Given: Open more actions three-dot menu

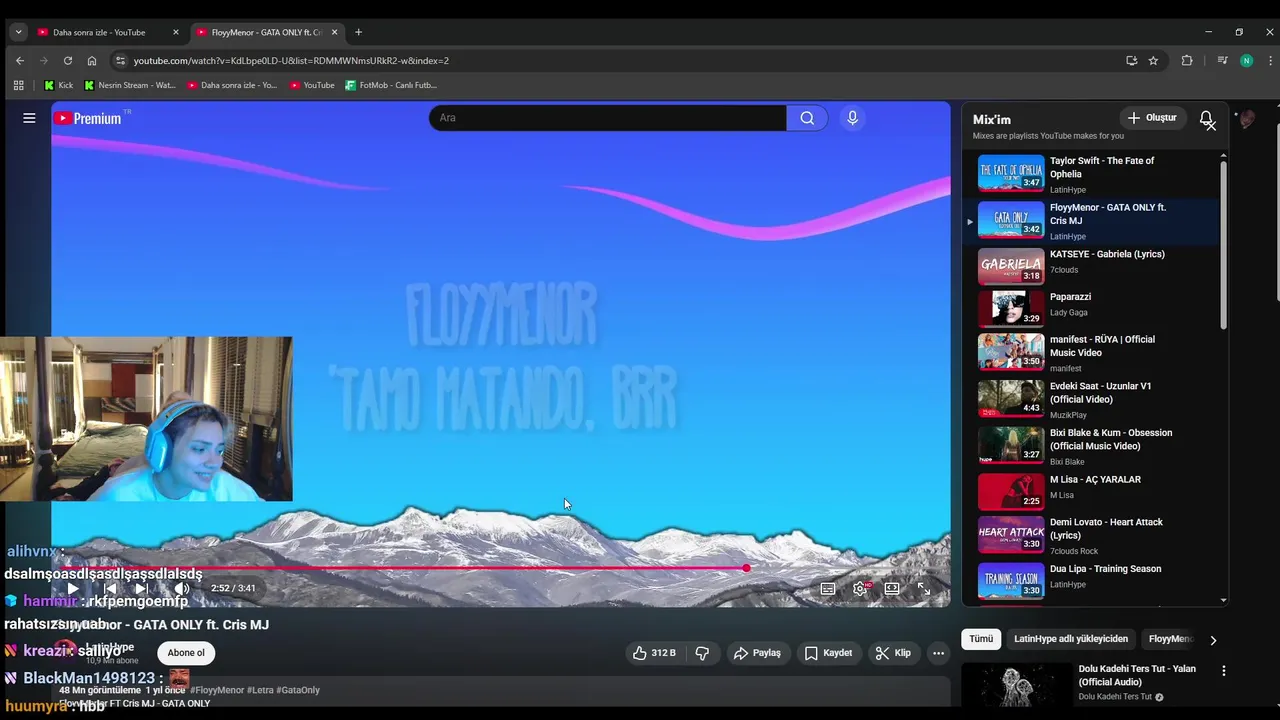Looking at the screenshot, I should (938, 653).
